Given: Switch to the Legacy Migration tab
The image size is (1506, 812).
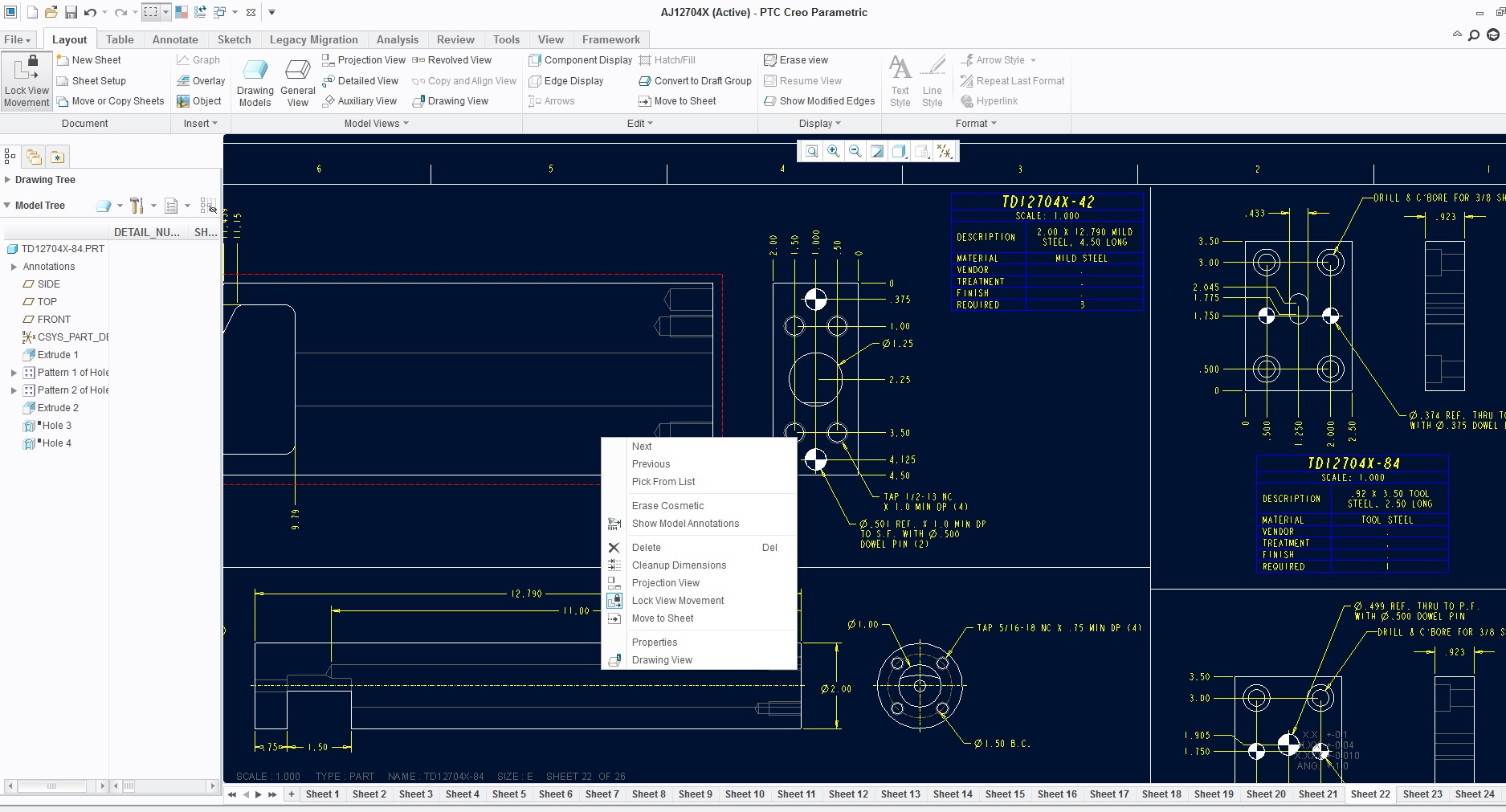Looking at the screenshot, I should pos(314,39).
